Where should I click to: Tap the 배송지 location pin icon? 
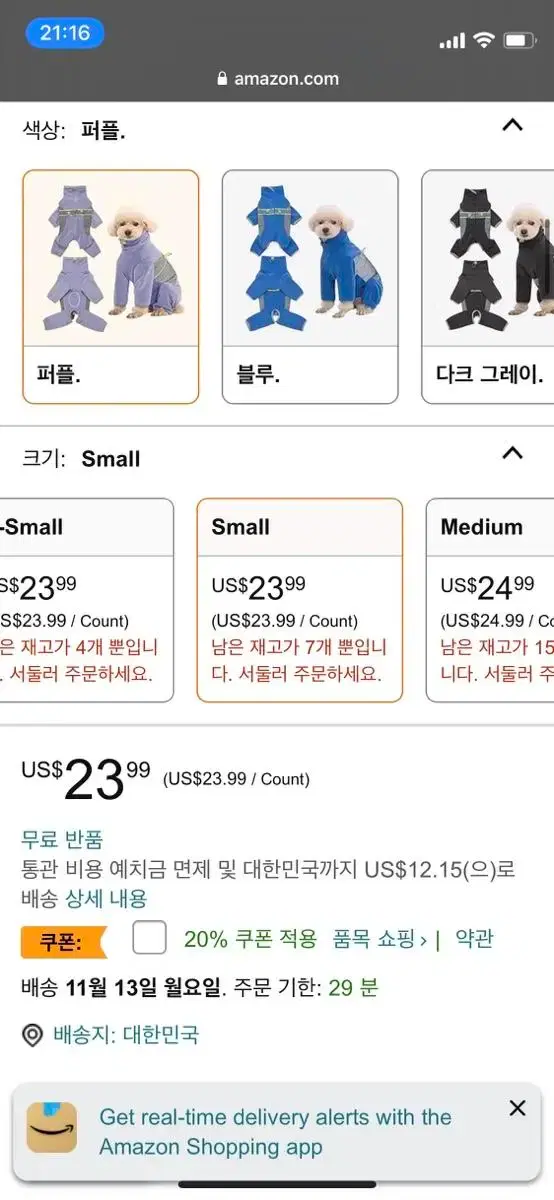[33, 1035]
